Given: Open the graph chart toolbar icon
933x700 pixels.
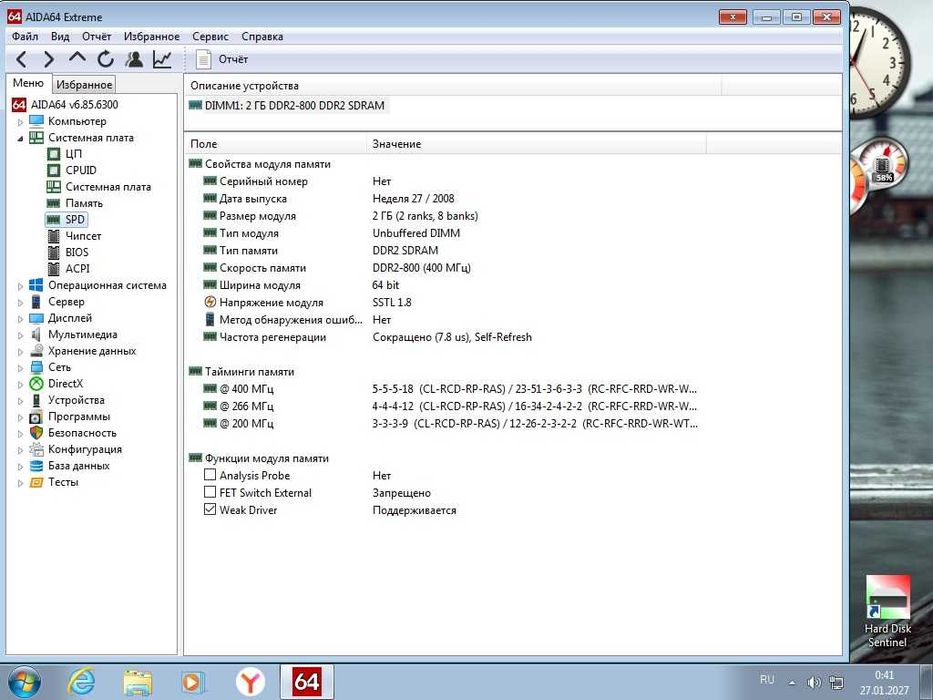Looking at the screenshot, I should [162, 59].
